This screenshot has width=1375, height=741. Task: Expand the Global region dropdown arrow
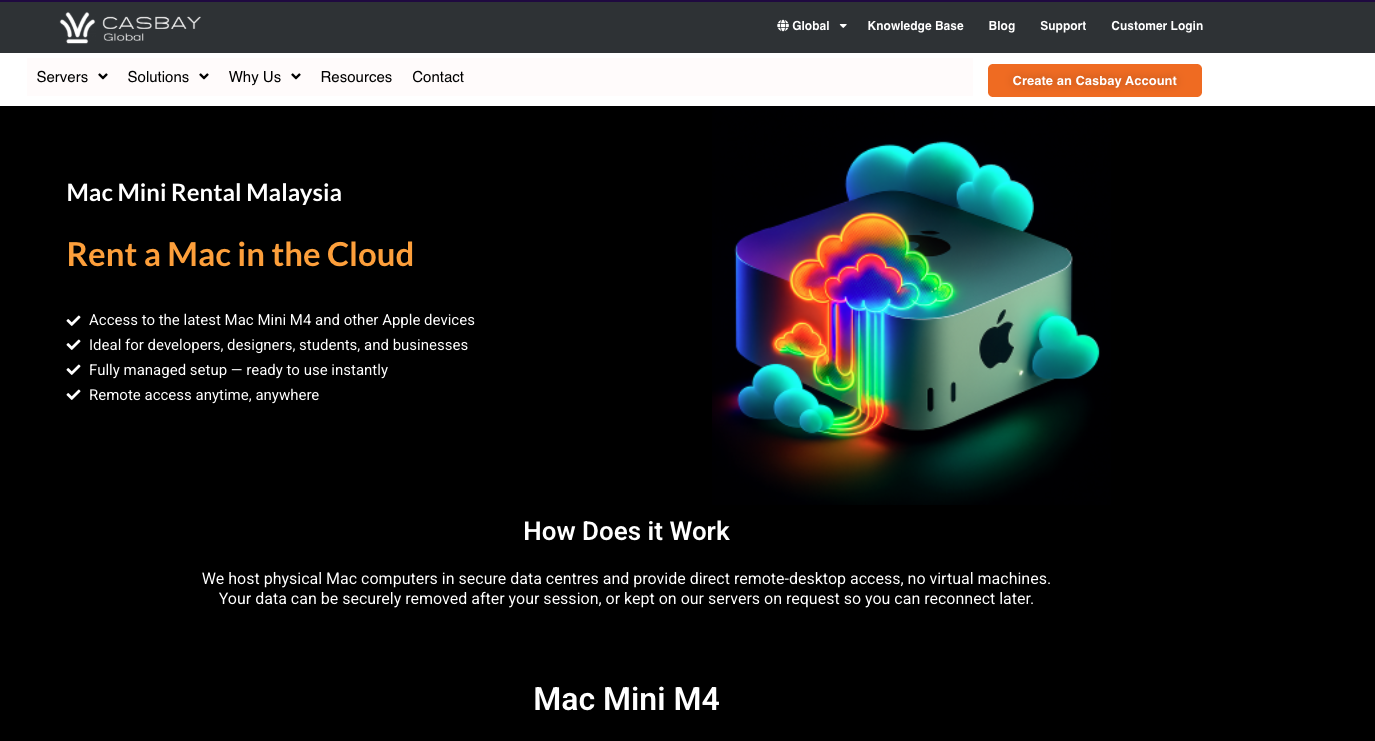(843, 26)
